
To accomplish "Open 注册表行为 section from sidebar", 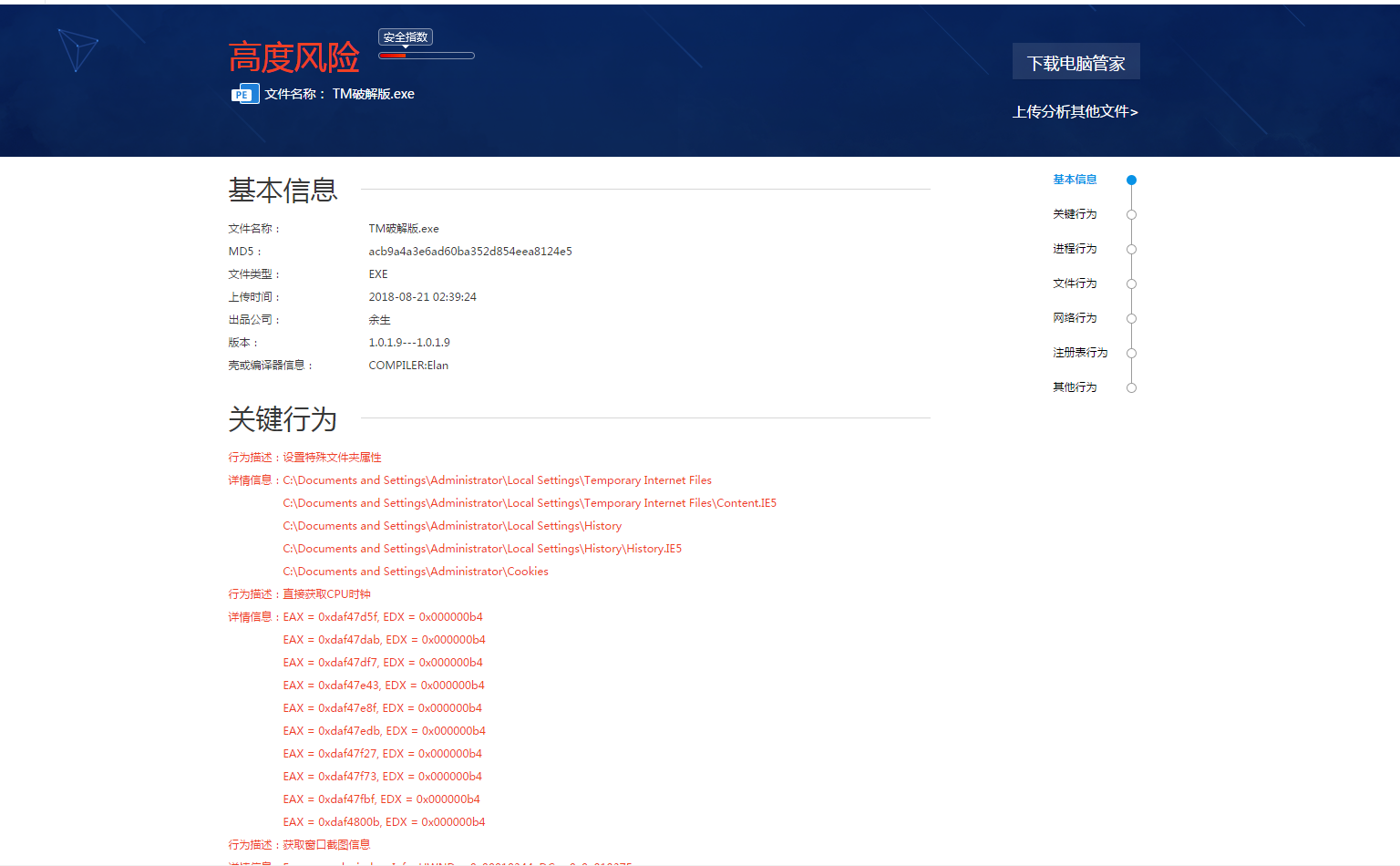I will click(1080, 353).
